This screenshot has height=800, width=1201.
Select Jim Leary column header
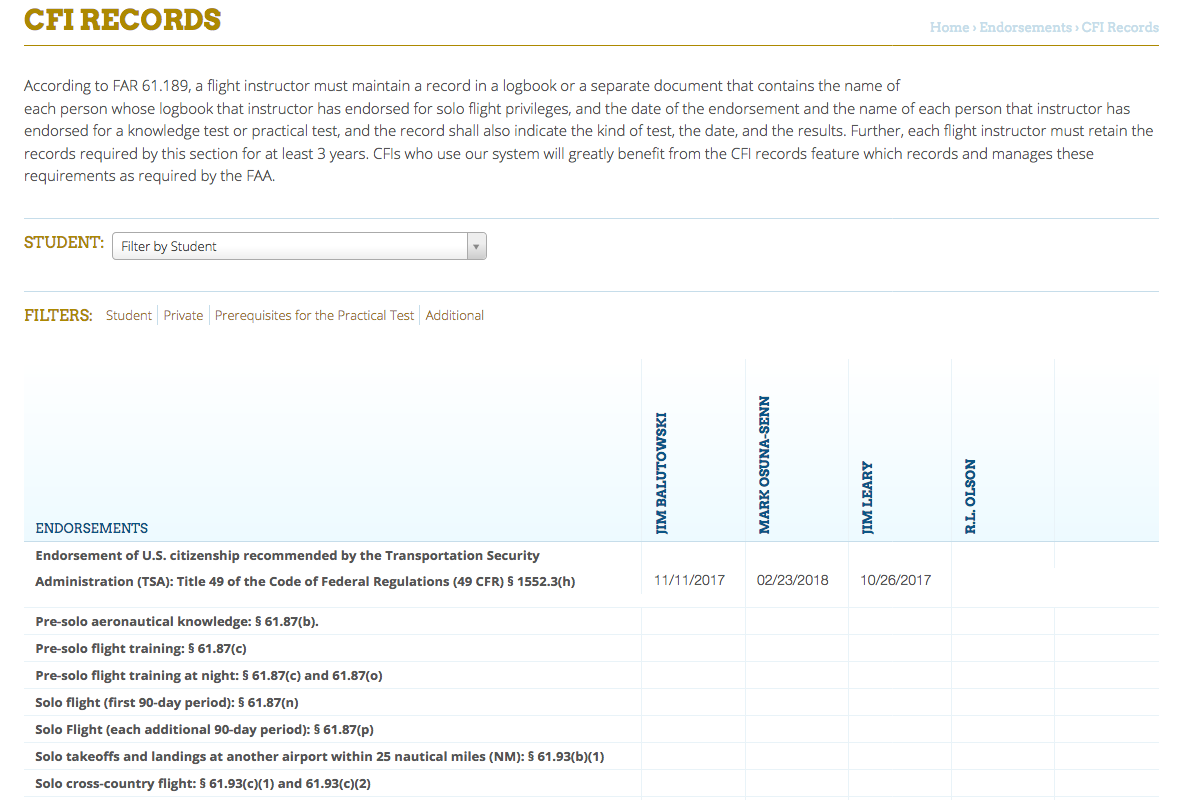click(867, 497)
